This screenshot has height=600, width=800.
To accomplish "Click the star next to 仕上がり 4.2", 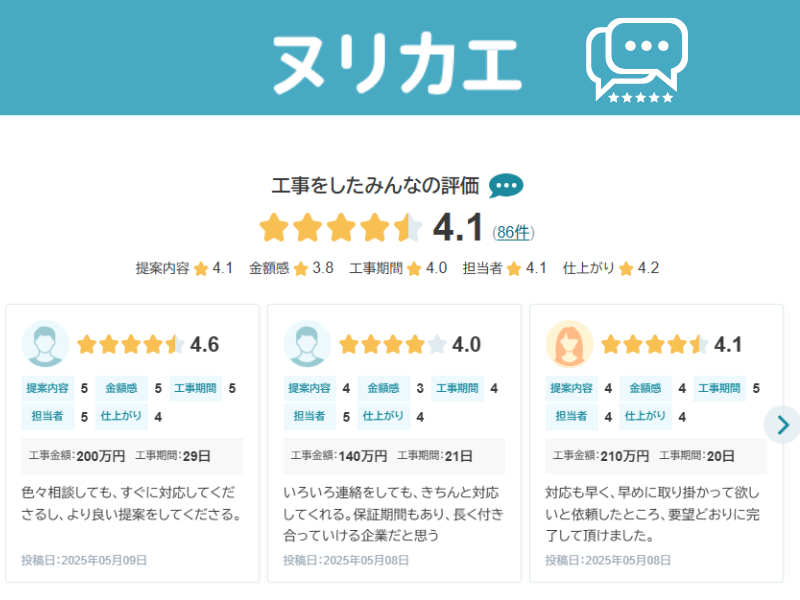I will pos(626,268).
